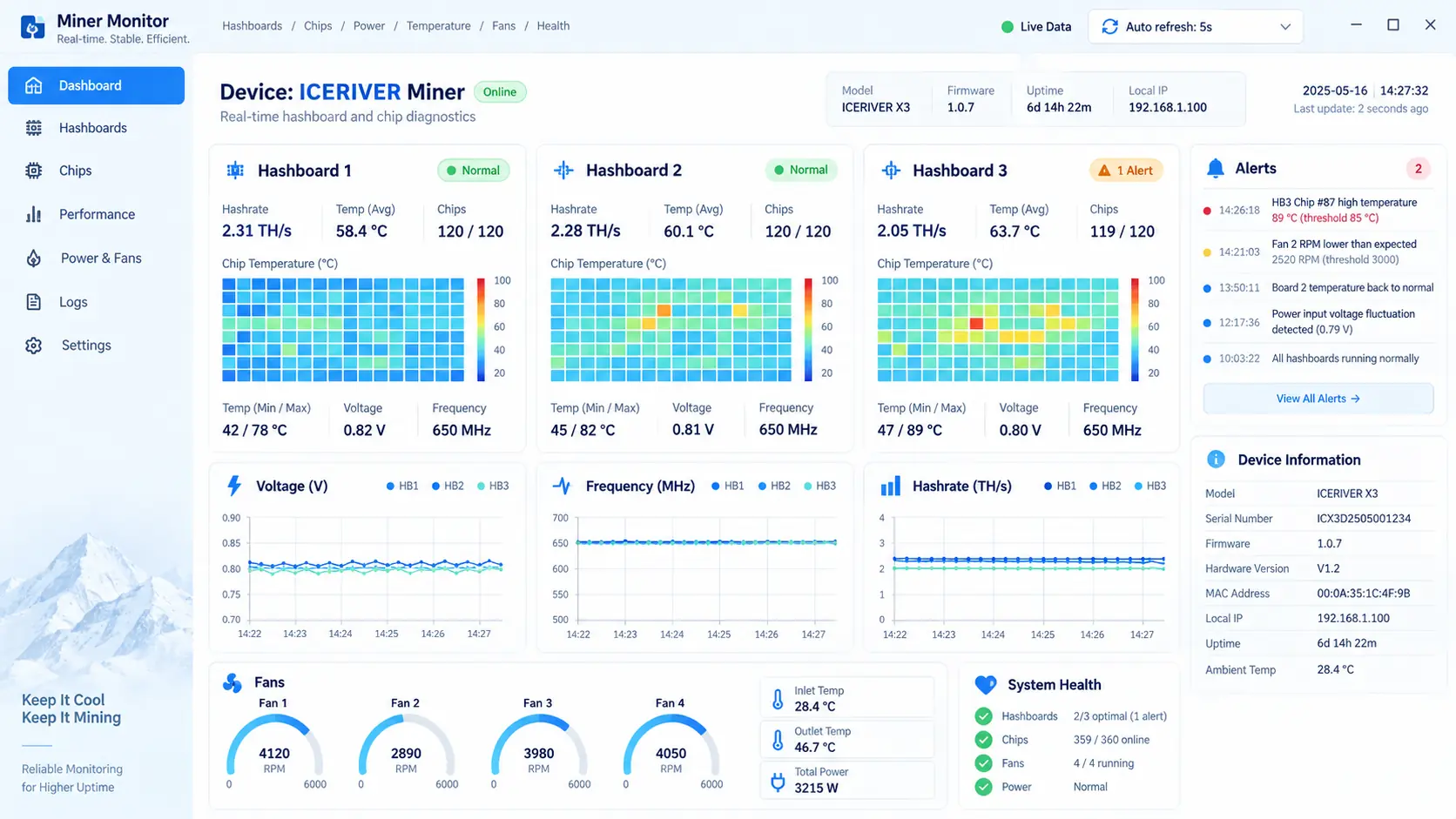Click the red hot chip cell in Hashboard 3 heatmap
Viewport: 1456px width, 819px height.
976,324
